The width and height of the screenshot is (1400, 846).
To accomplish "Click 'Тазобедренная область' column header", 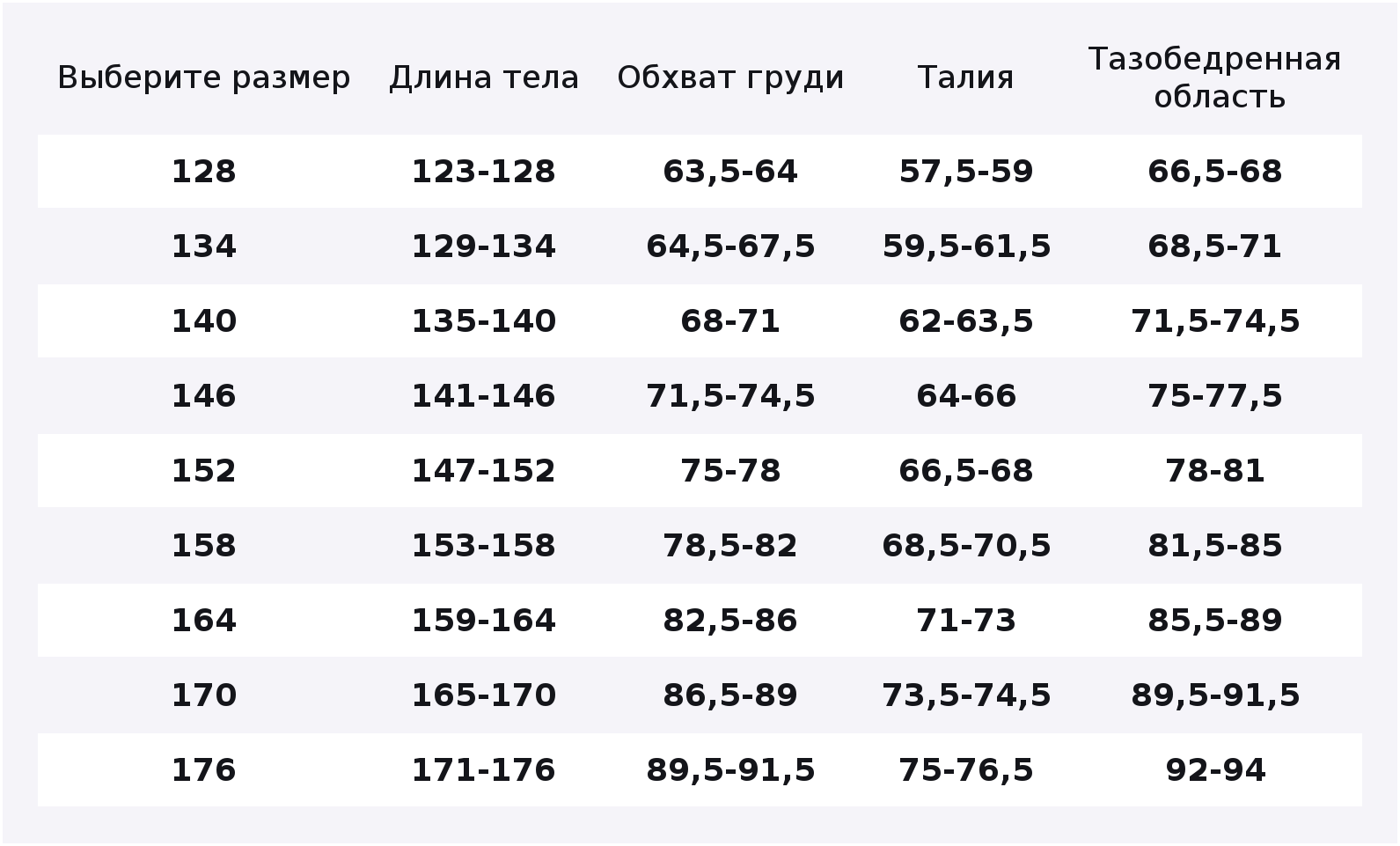I will [x=1214, y=77].
